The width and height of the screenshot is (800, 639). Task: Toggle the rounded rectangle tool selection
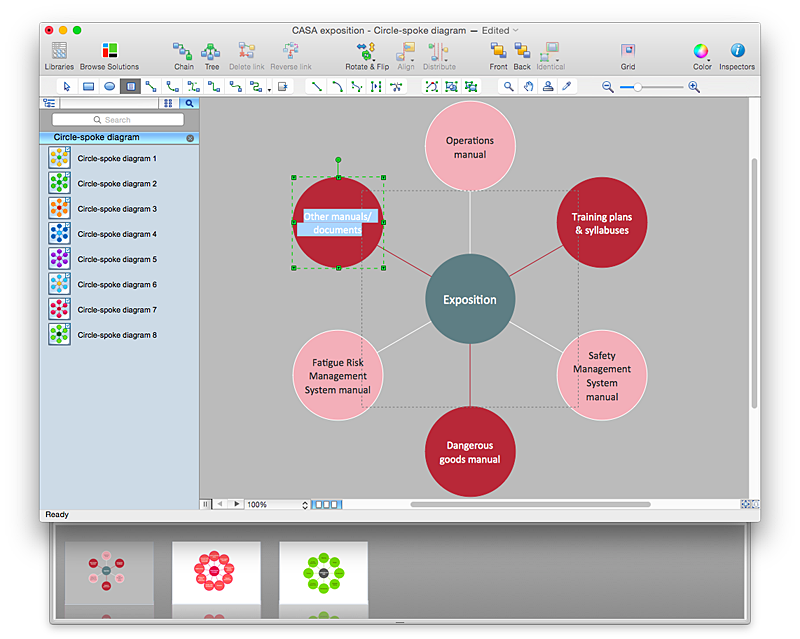click(x=130, y=86)
